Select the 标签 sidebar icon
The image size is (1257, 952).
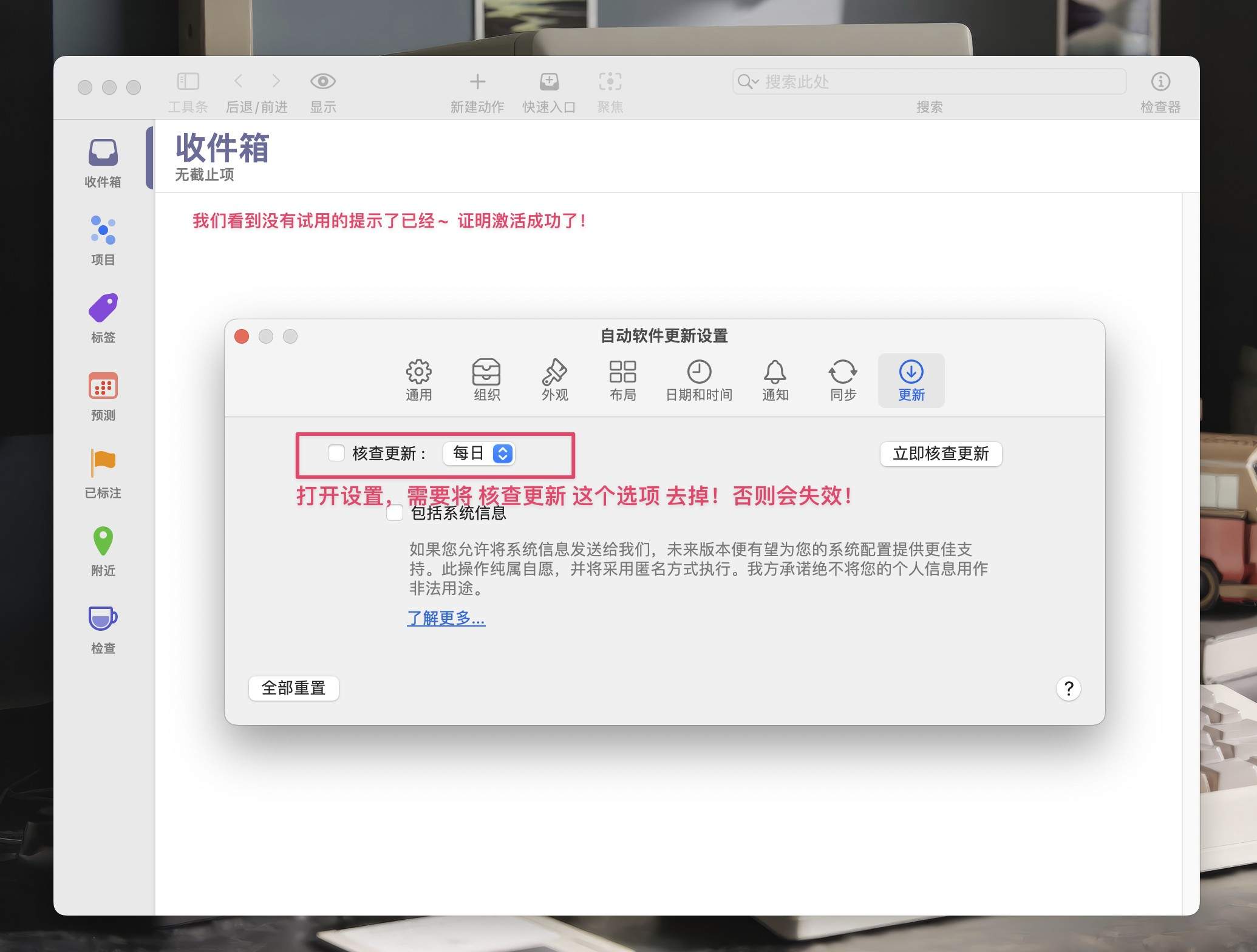tap(102, 317)
